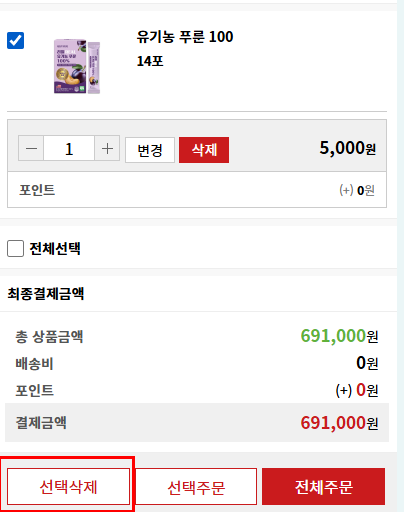
Task: Apply the quantity with the 변경 button
Action: point(150,150)
